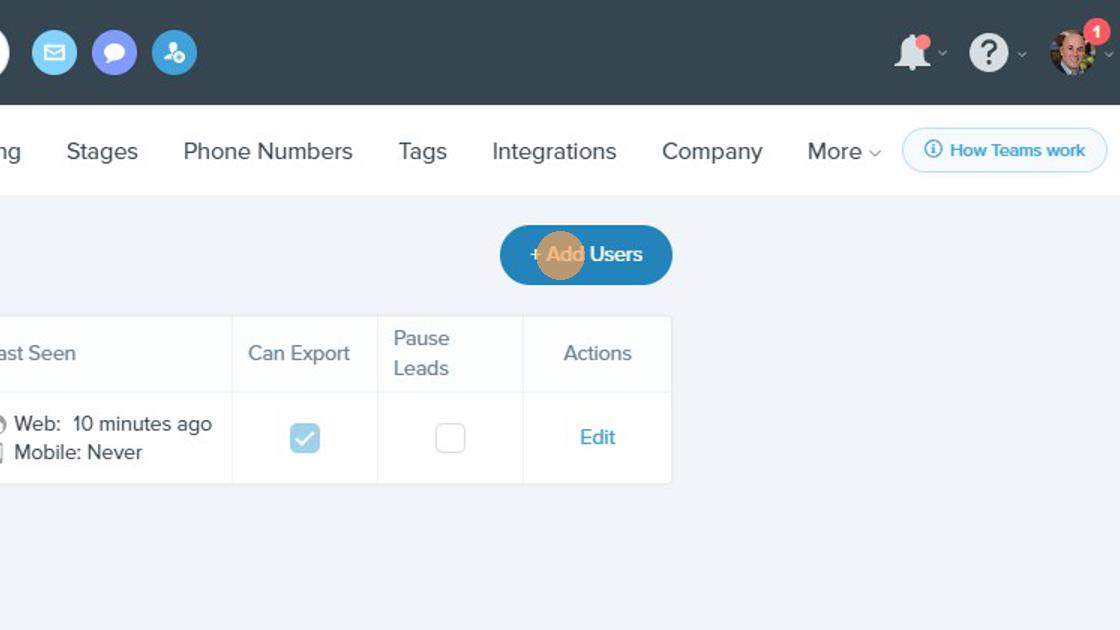1120x630 pixels.
Task: Open the notifications bell
Action: pyautogui.click(x=912, y=53)
